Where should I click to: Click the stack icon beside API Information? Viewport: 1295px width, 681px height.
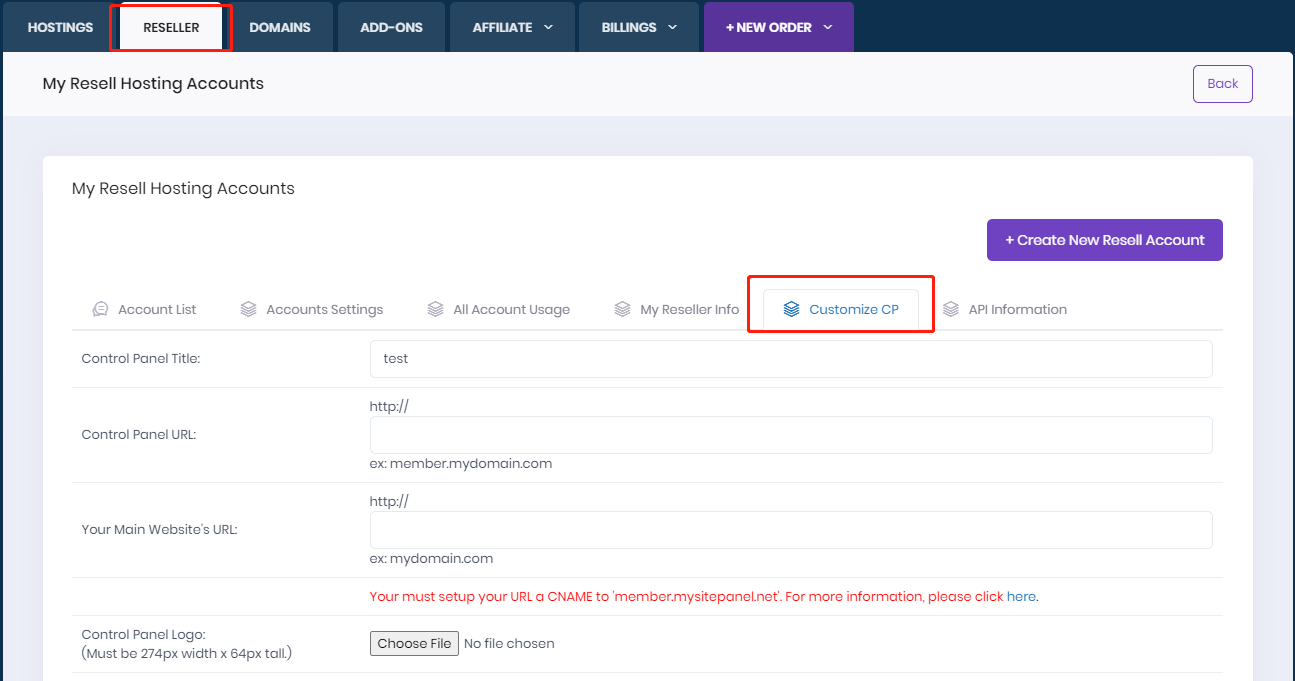click(951, 310)
